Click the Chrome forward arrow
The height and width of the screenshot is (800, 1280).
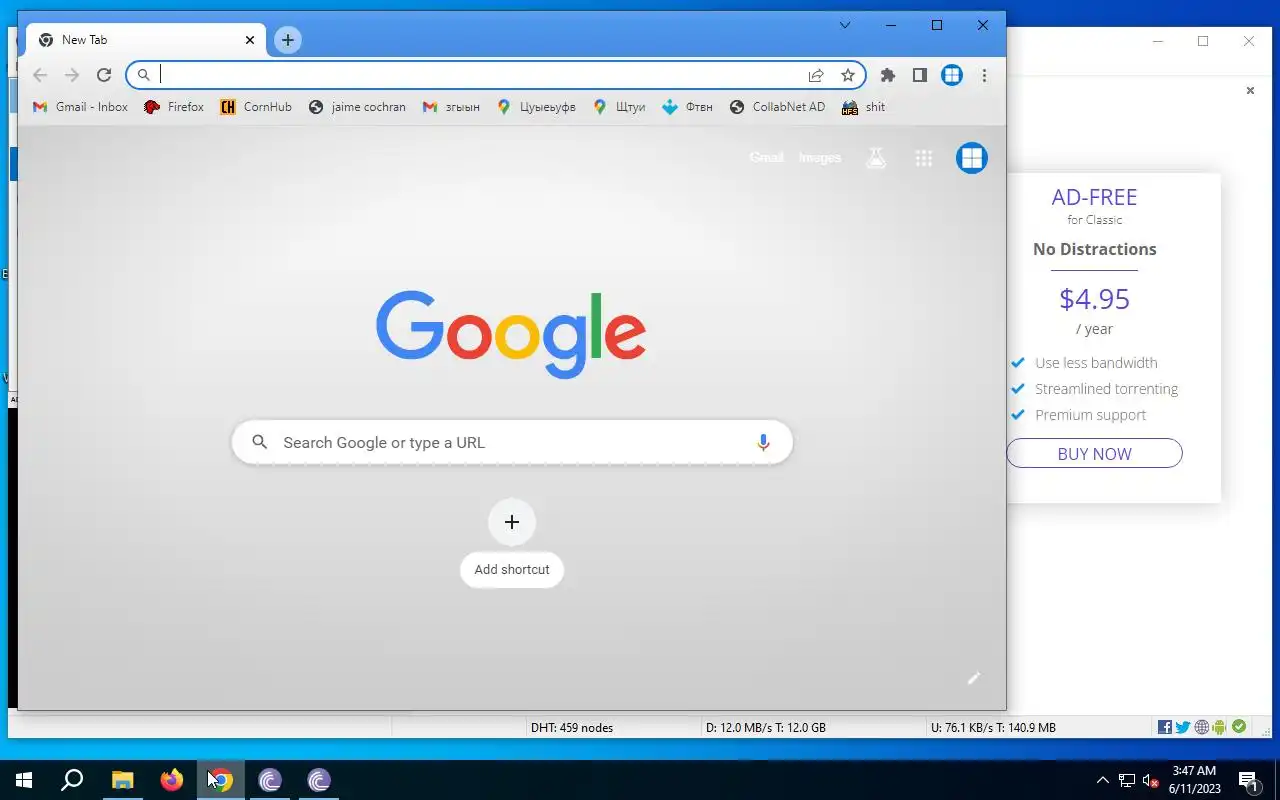[72, 75]
